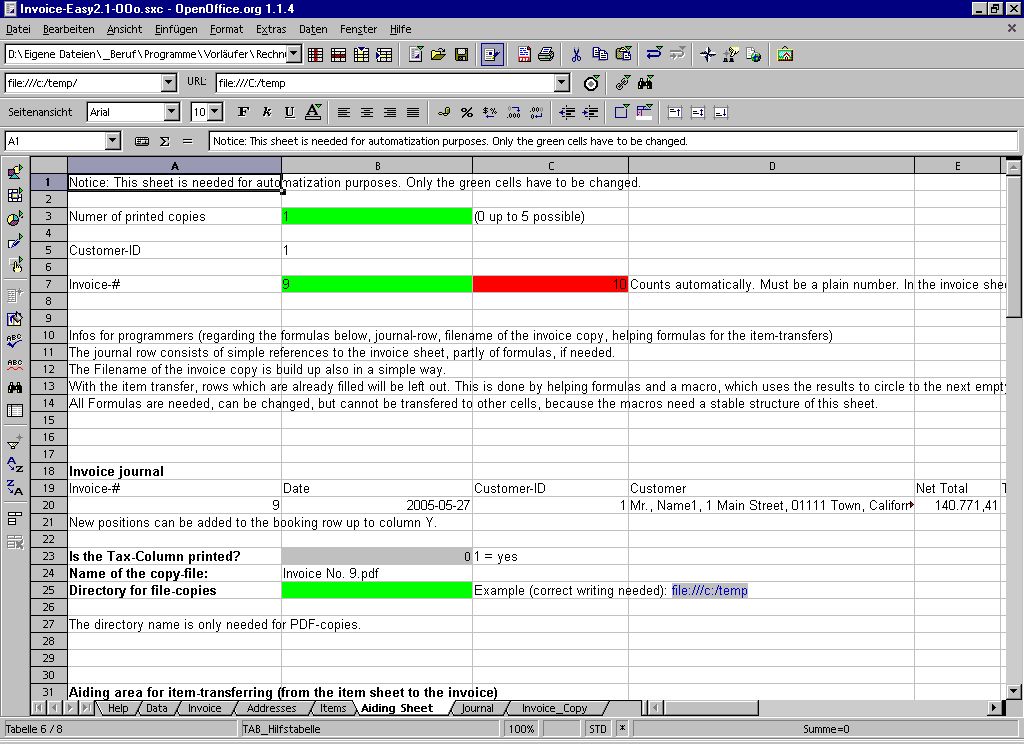
Task: Click the Print icon in toolbar
Action: 546,54
